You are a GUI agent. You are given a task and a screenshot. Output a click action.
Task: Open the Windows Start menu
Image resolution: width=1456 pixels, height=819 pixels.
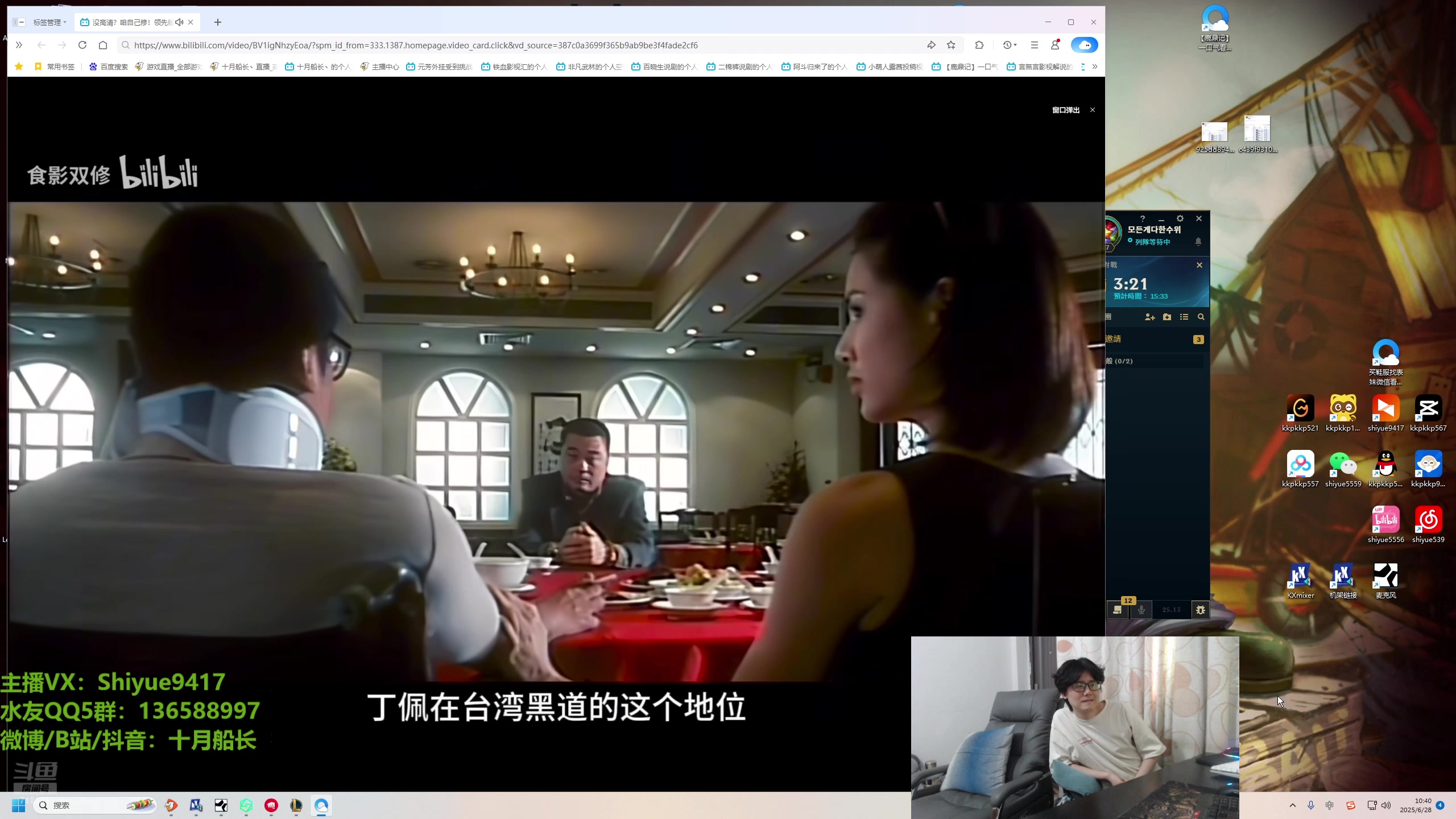coord(18,805)
